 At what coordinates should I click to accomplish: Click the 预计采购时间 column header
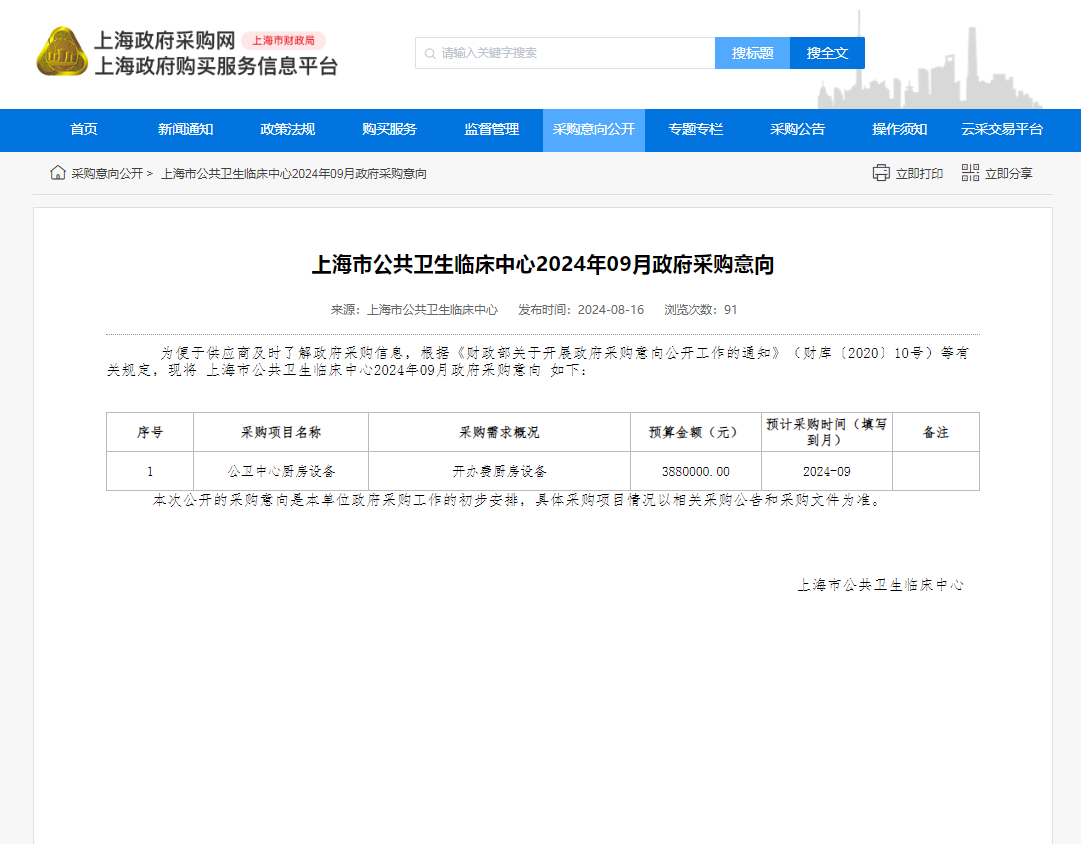click(x=827, y=432)
